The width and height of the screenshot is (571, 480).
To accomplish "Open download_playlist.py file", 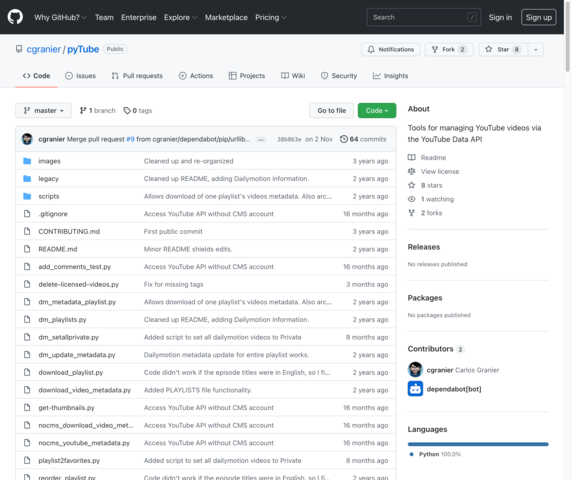I will point(71,373).
